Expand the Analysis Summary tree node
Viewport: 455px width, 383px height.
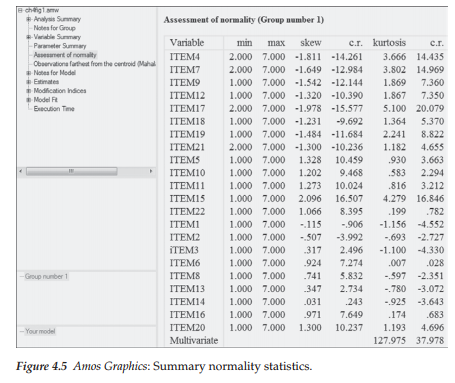point(29,19)
